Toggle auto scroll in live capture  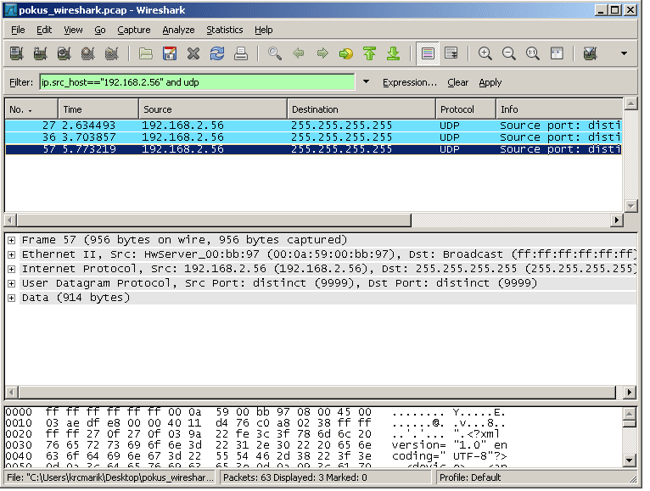[451, 53]
